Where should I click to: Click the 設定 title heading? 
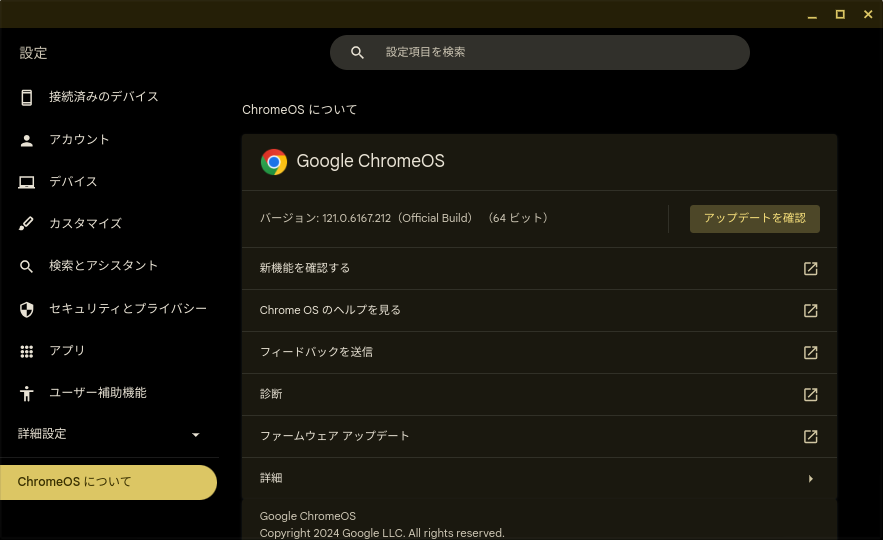click(x=33, y=53)
